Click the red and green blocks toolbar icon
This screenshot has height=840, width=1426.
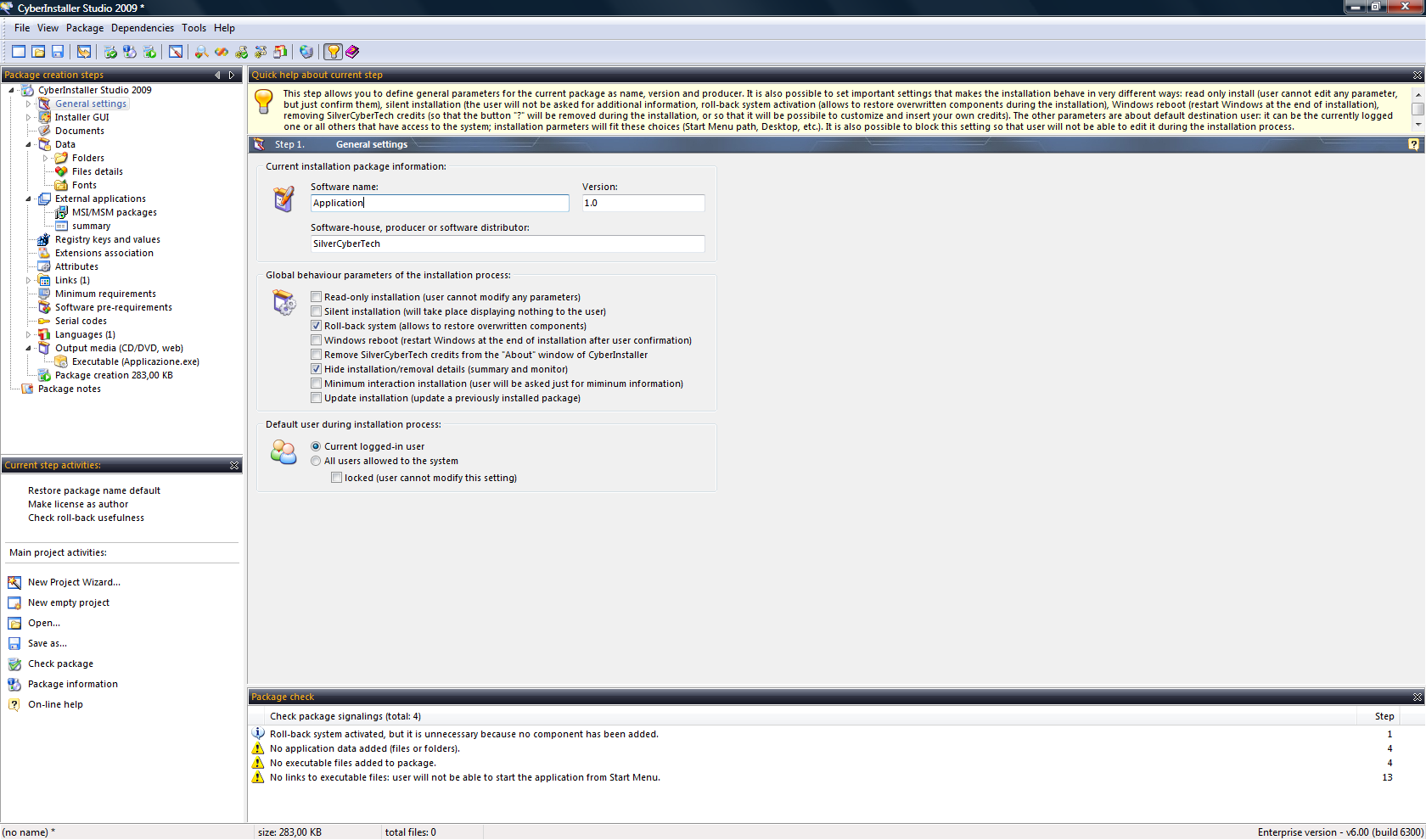[280, 52]
